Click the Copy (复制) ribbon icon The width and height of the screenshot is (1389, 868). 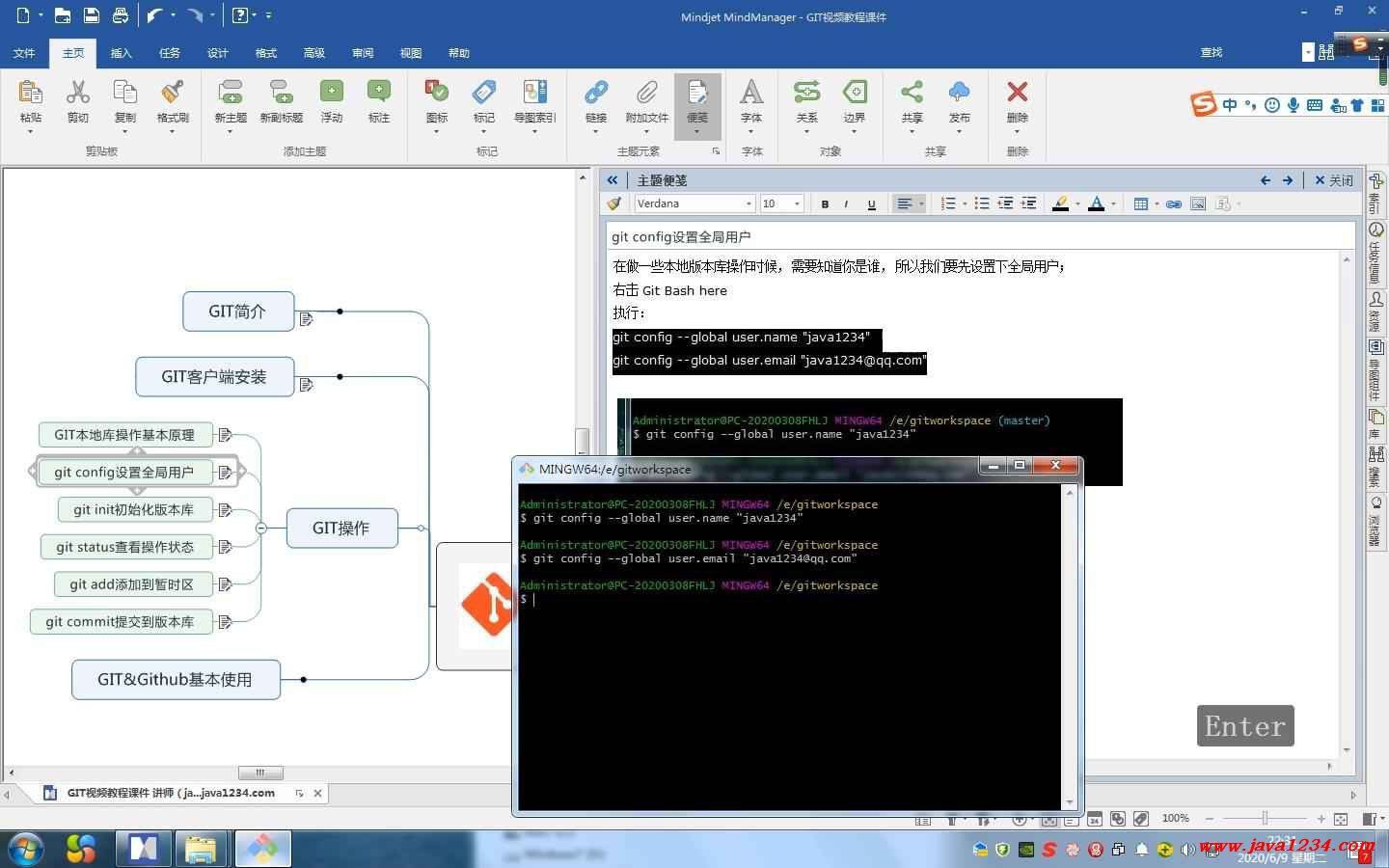pos(125,93)
